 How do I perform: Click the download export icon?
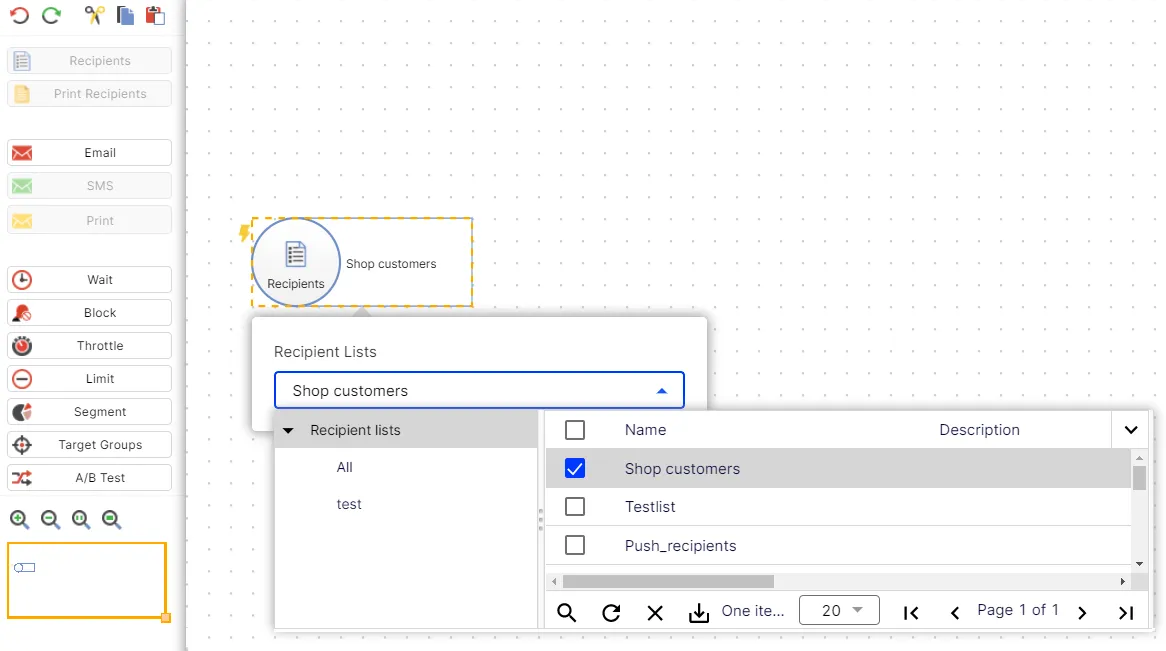tap(699, 612)
